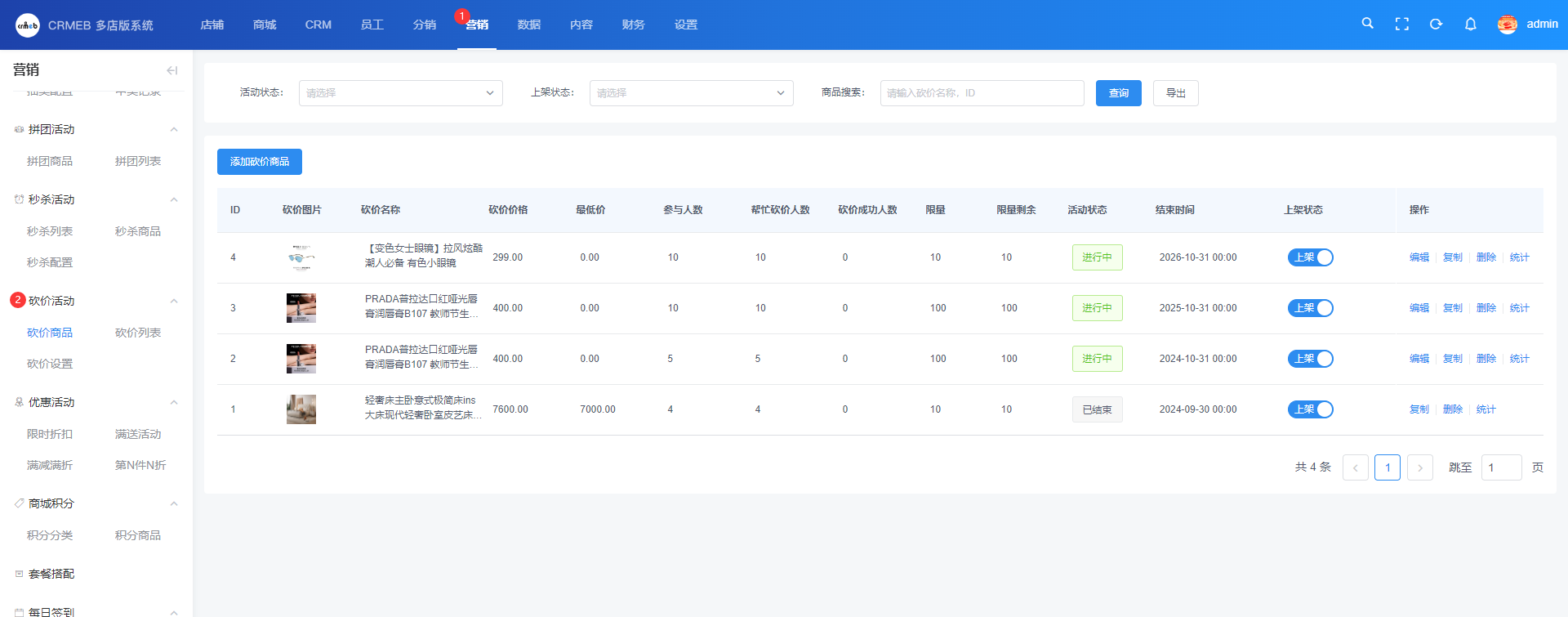Toggle the 上架 switch for item ID 4
This screenshot has height=617, width=1568.
click(x=1310, y=257)
